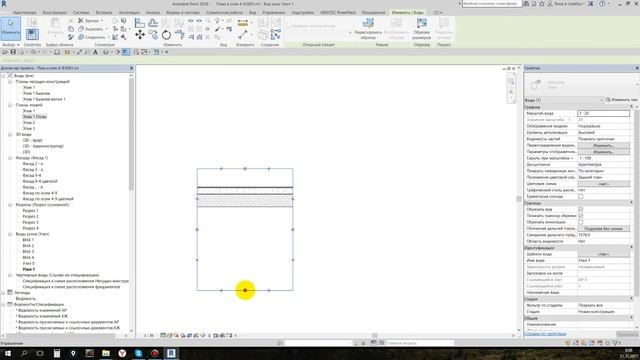The height and width of the screenshot is (360, 640).
Task: Toggle Показать границу обрезки checkbox
Action: [x=580, y=216]
